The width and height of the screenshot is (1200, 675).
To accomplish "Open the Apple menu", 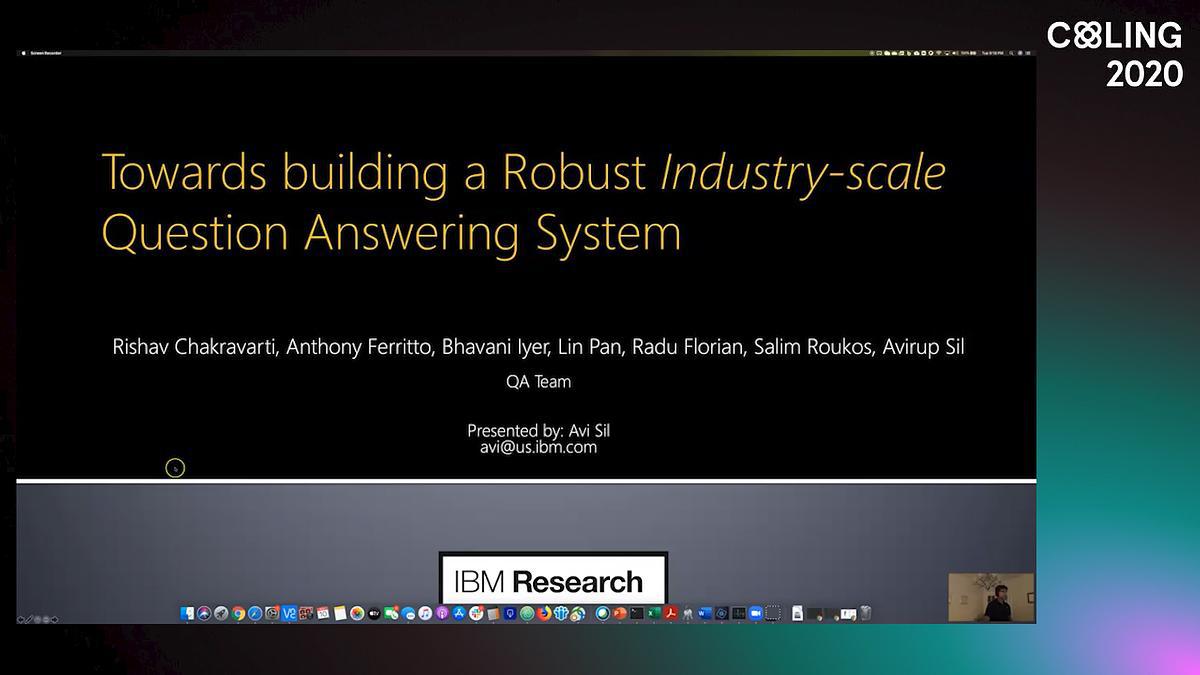I will tap(22, 53).
